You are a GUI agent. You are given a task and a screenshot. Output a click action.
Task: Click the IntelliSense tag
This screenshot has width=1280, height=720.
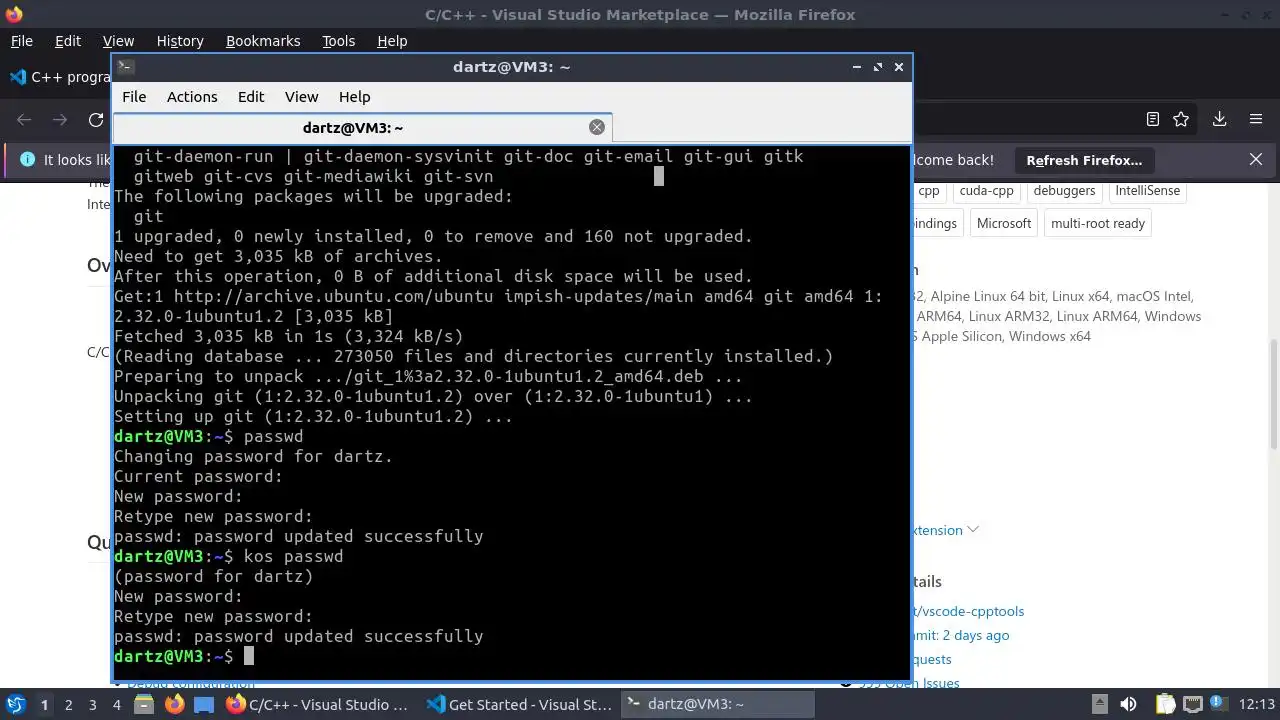[1147, 191]
